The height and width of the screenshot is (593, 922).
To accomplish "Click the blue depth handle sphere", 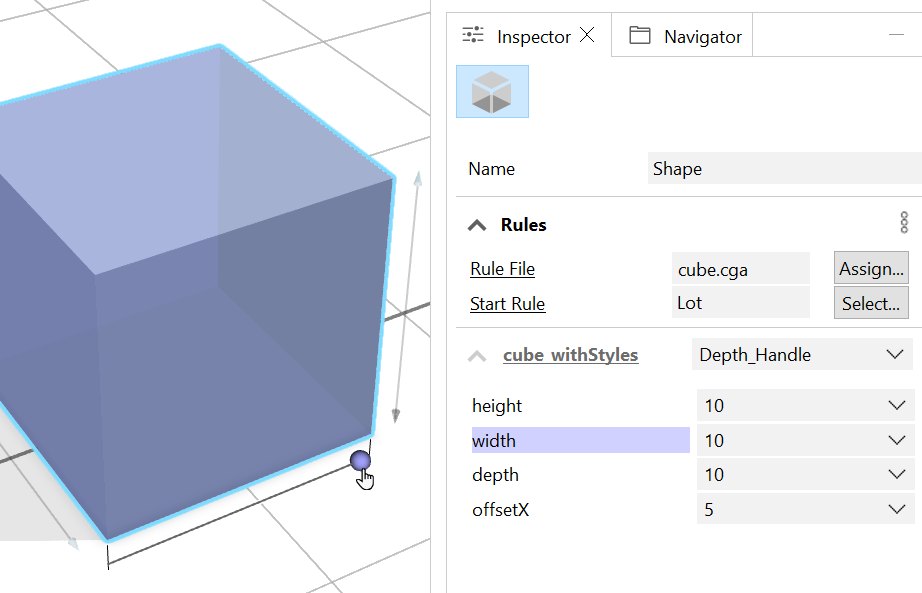I will coord(361,460).
